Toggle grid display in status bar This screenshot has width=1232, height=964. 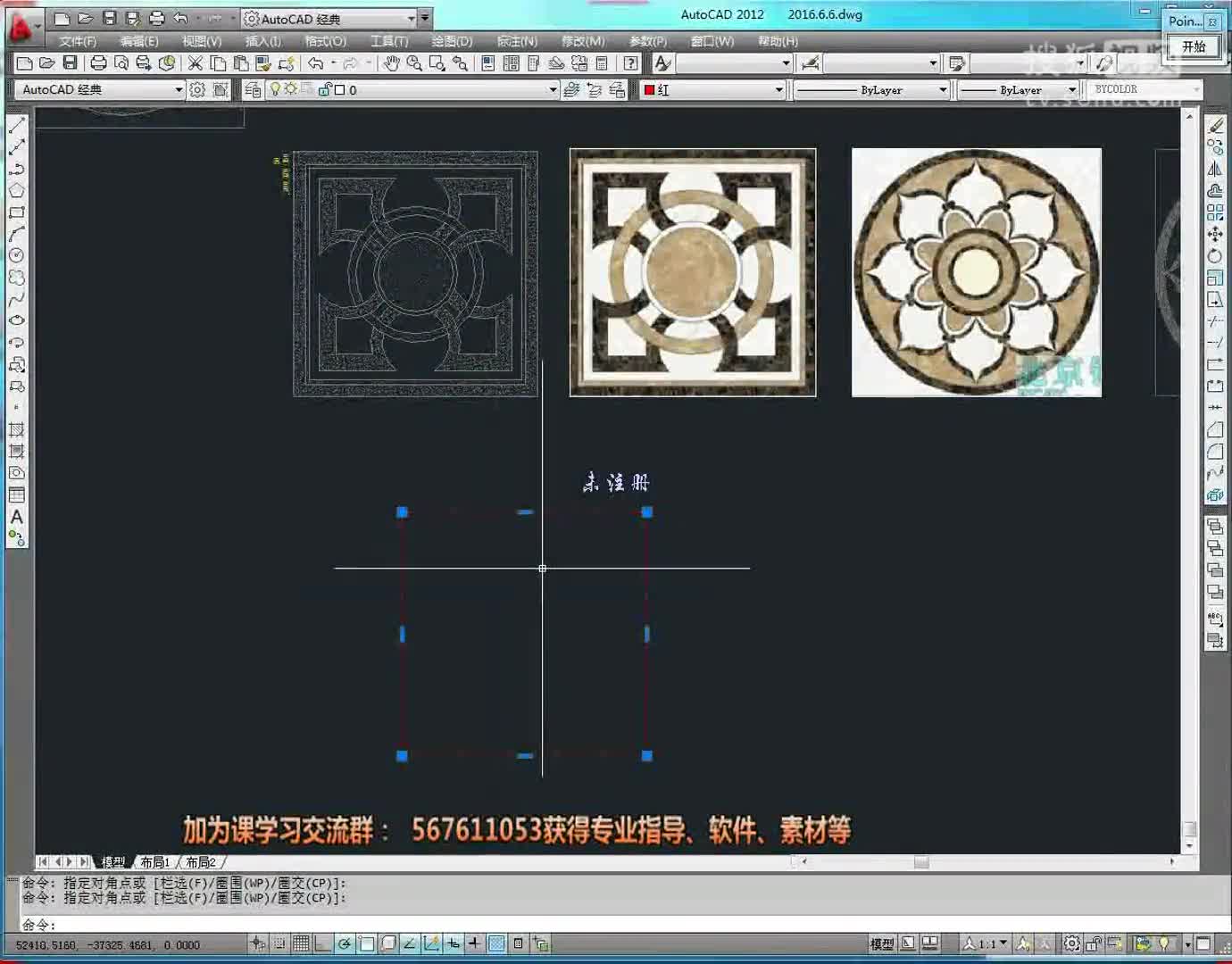coord(301,943)
